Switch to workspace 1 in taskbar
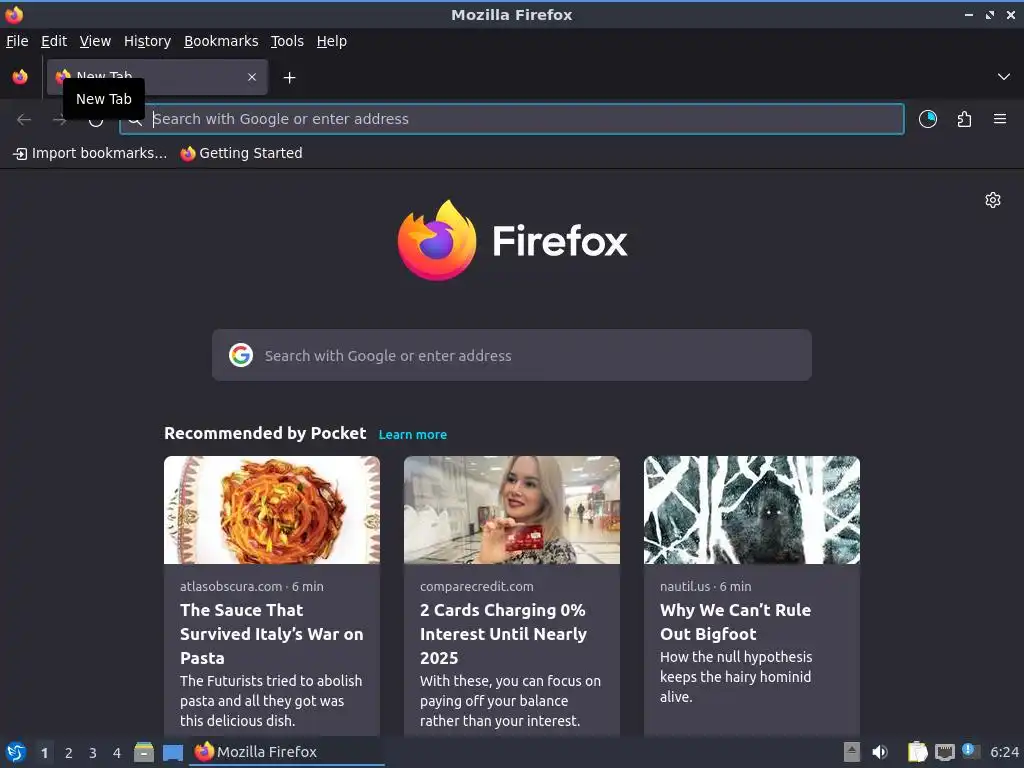The height and width of the screenshot is (768, 1024). coord(44,753)
